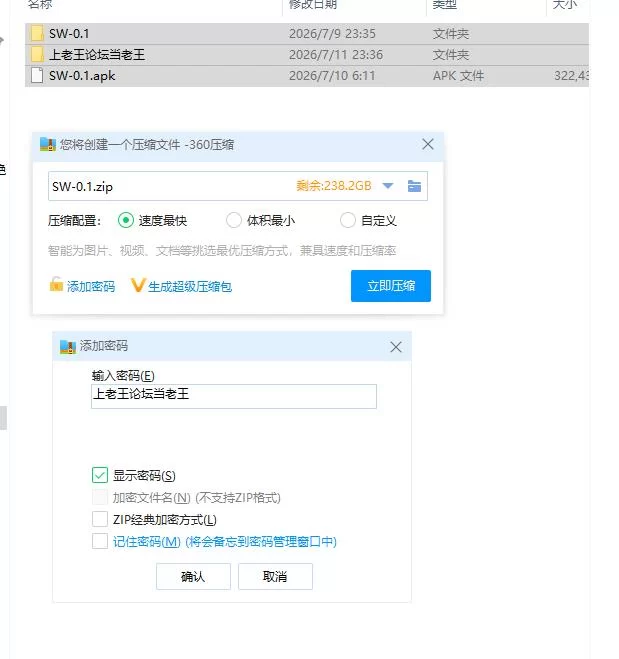This screenshot has height=659, width=619.
Task: Sort by the 名称 column header
Action: coord(40,5)
